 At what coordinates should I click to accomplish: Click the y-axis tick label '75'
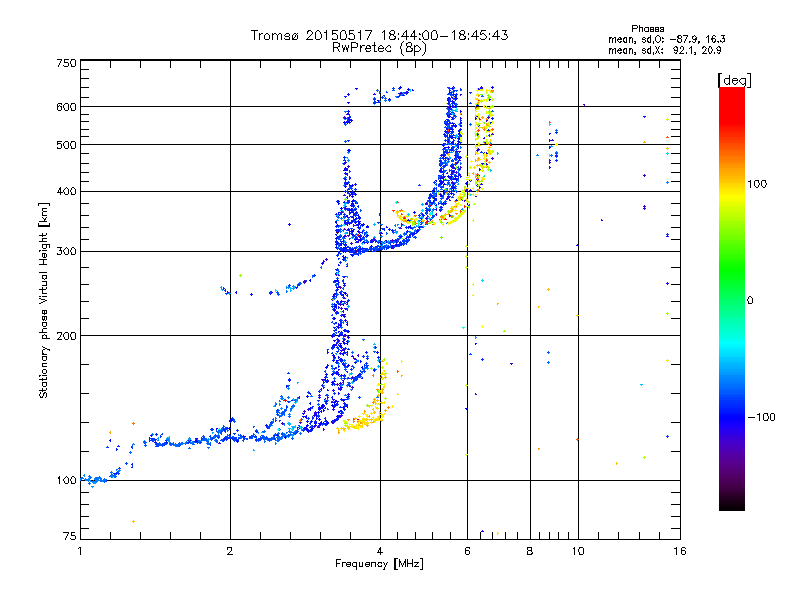click(x=70, y=536)
